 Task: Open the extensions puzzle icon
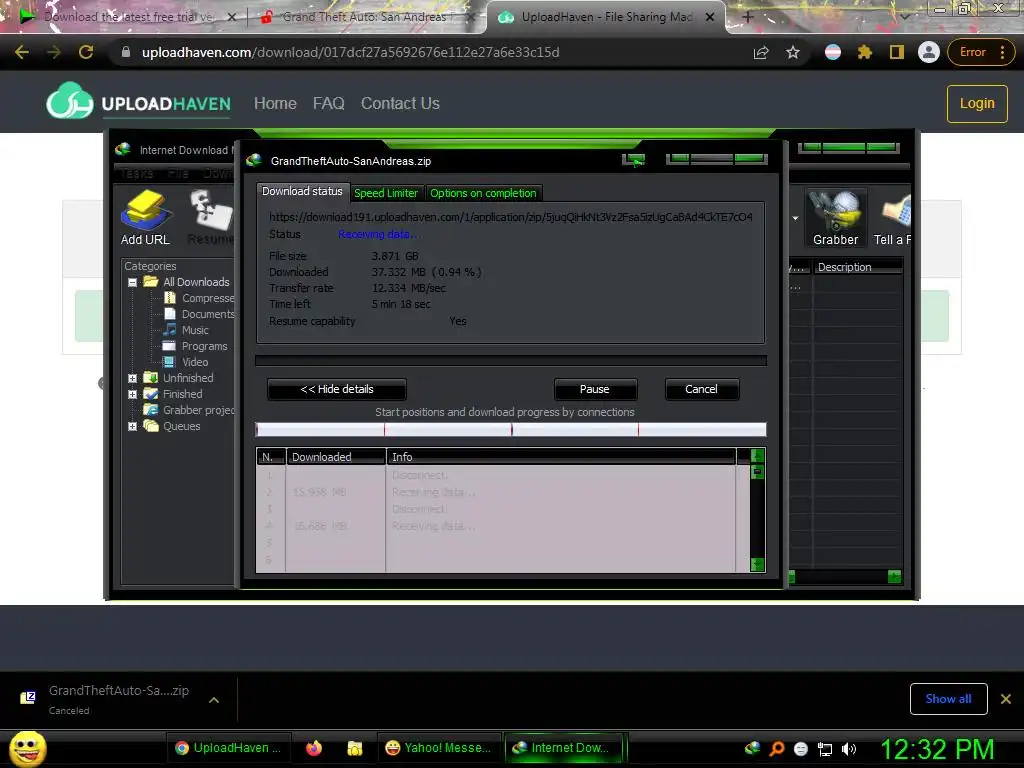(x=865, y=52)
